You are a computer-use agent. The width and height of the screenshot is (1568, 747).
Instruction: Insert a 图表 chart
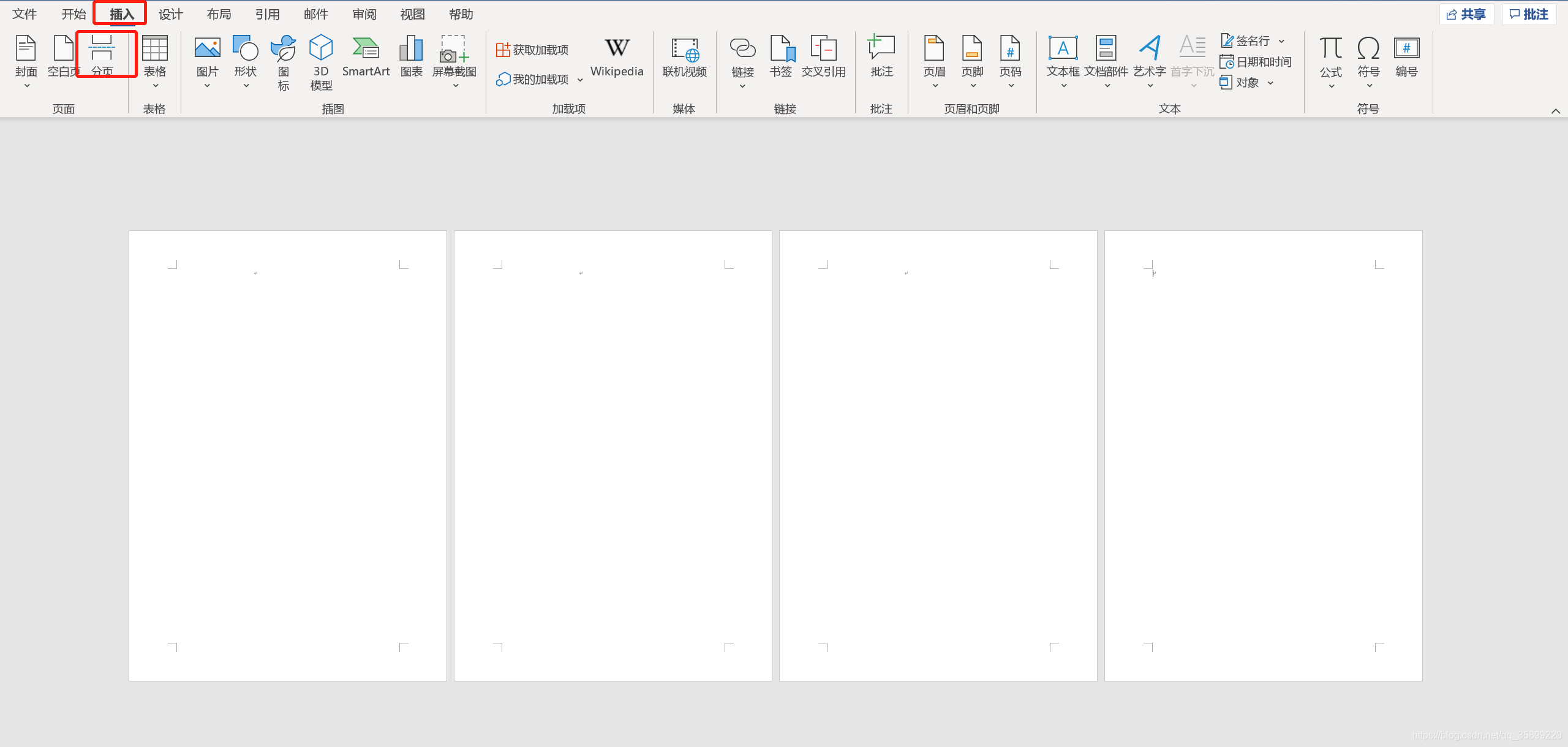(411, 56)
